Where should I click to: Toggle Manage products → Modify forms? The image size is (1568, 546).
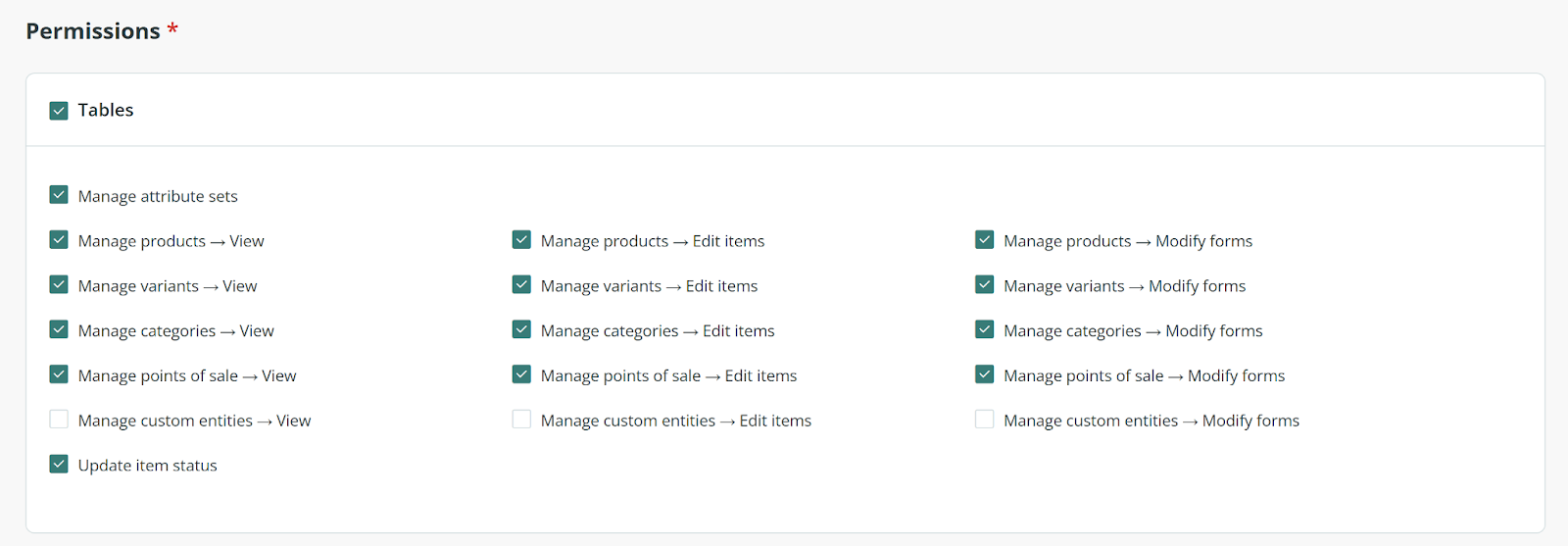[985, 240]
